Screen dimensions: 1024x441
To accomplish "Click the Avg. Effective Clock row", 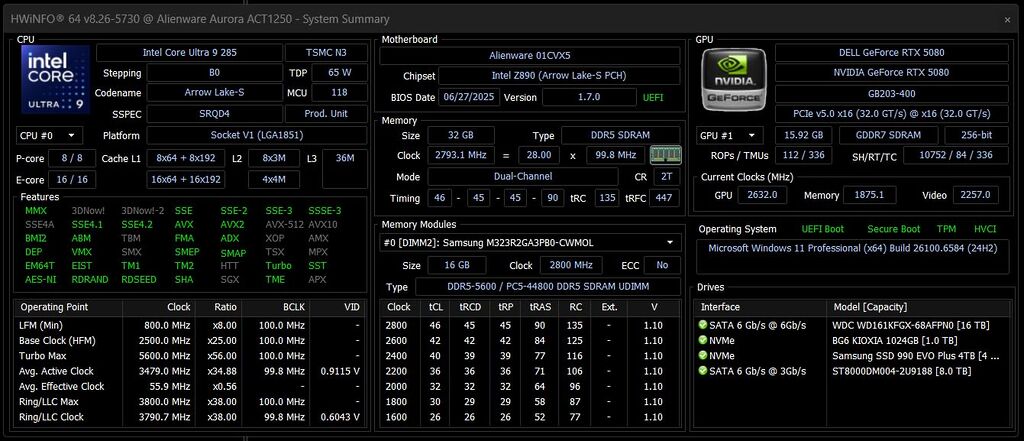I will coord(189,386).
